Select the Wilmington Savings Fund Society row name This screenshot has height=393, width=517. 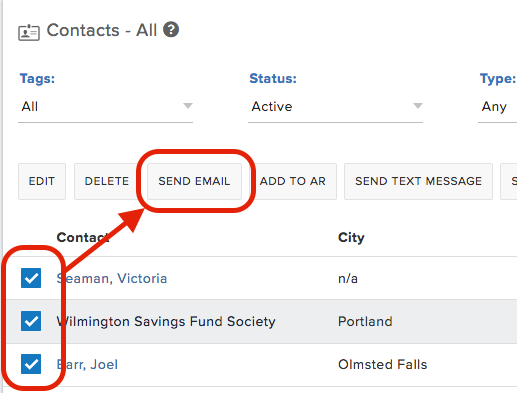click(166, 322)
